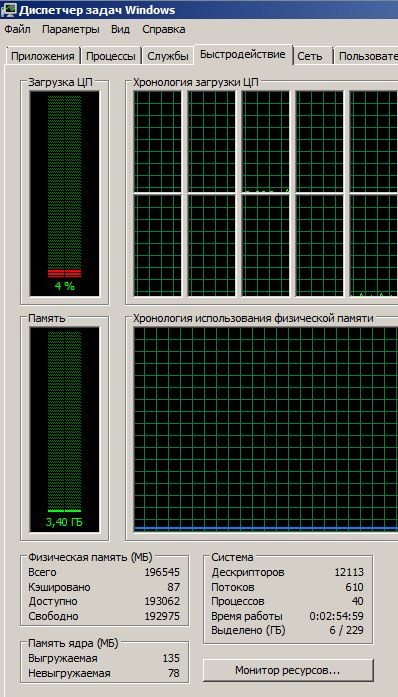Switch to the Сеть tab

pyautogui.click(x=313, y=56)
